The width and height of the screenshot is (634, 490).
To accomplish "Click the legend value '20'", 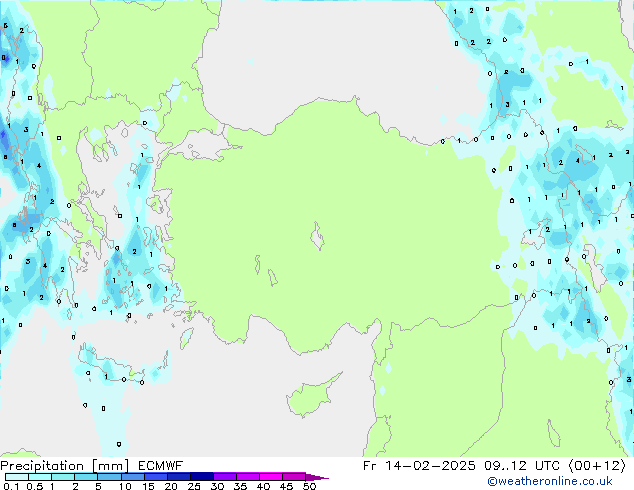I will [171, 486].
